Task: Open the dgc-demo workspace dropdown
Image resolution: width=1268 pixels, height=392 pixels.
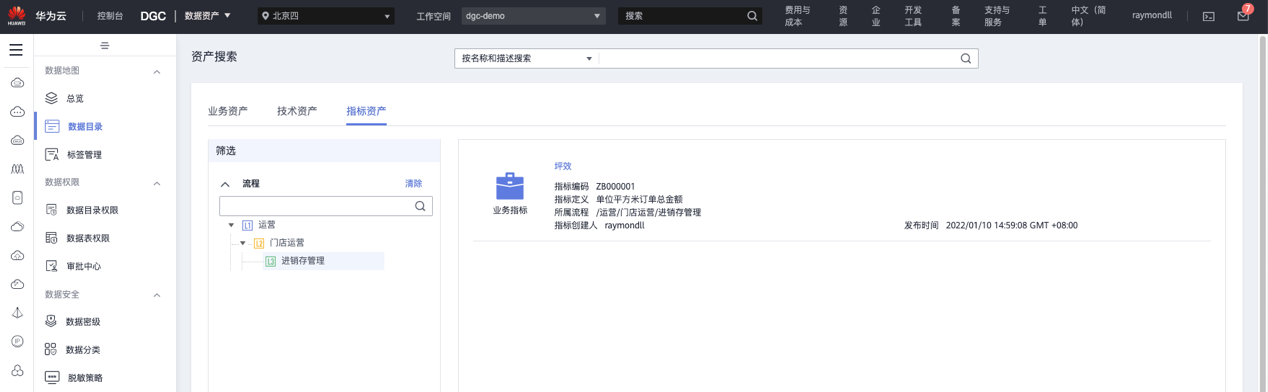Action: 533,16
